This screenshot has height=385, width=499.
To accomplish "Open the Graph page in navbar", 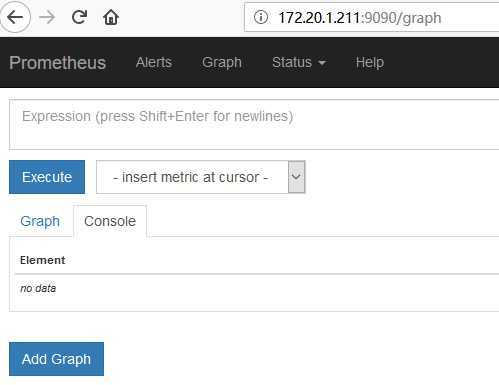I will tap(222, 62).
